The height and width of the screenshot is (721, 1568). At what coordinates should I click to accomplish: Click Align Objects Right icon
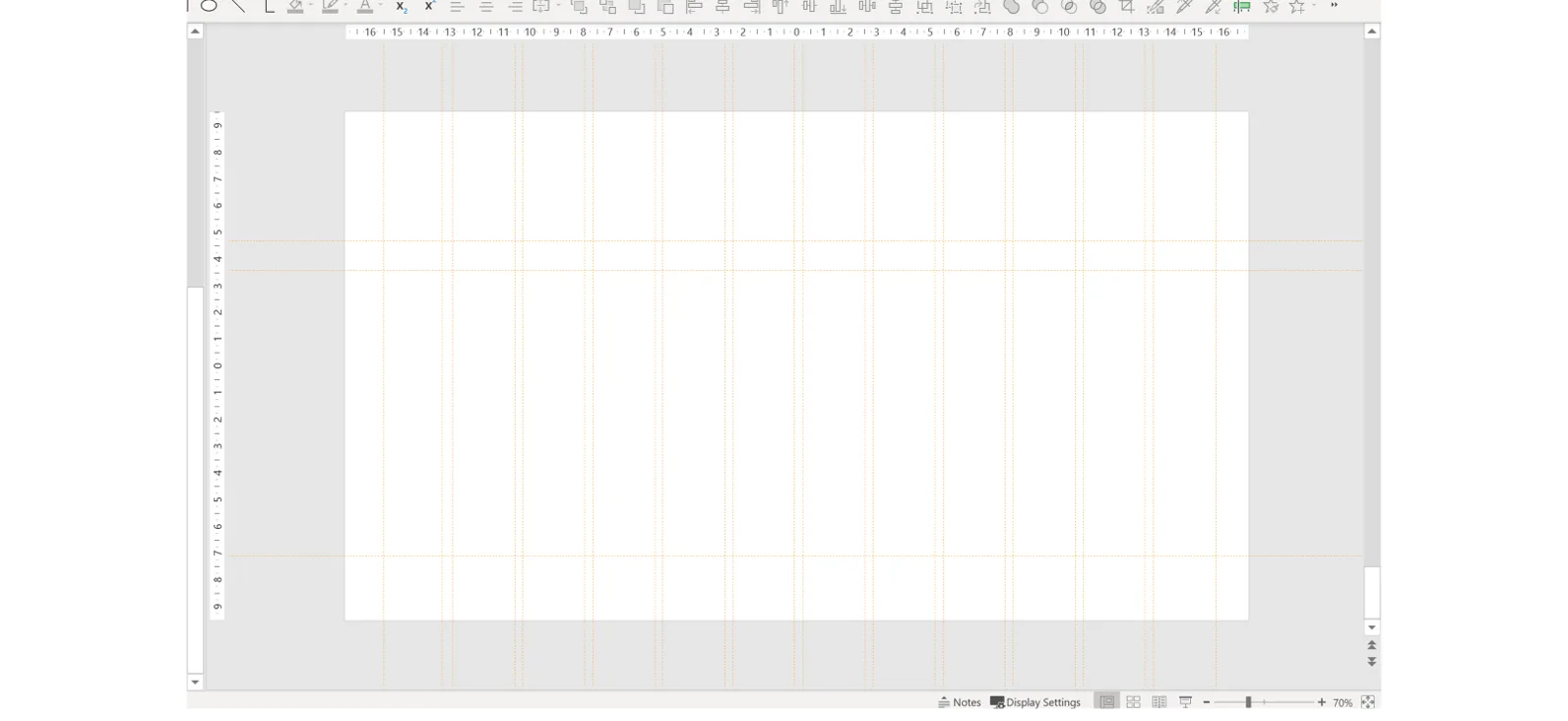coord(752,7)
